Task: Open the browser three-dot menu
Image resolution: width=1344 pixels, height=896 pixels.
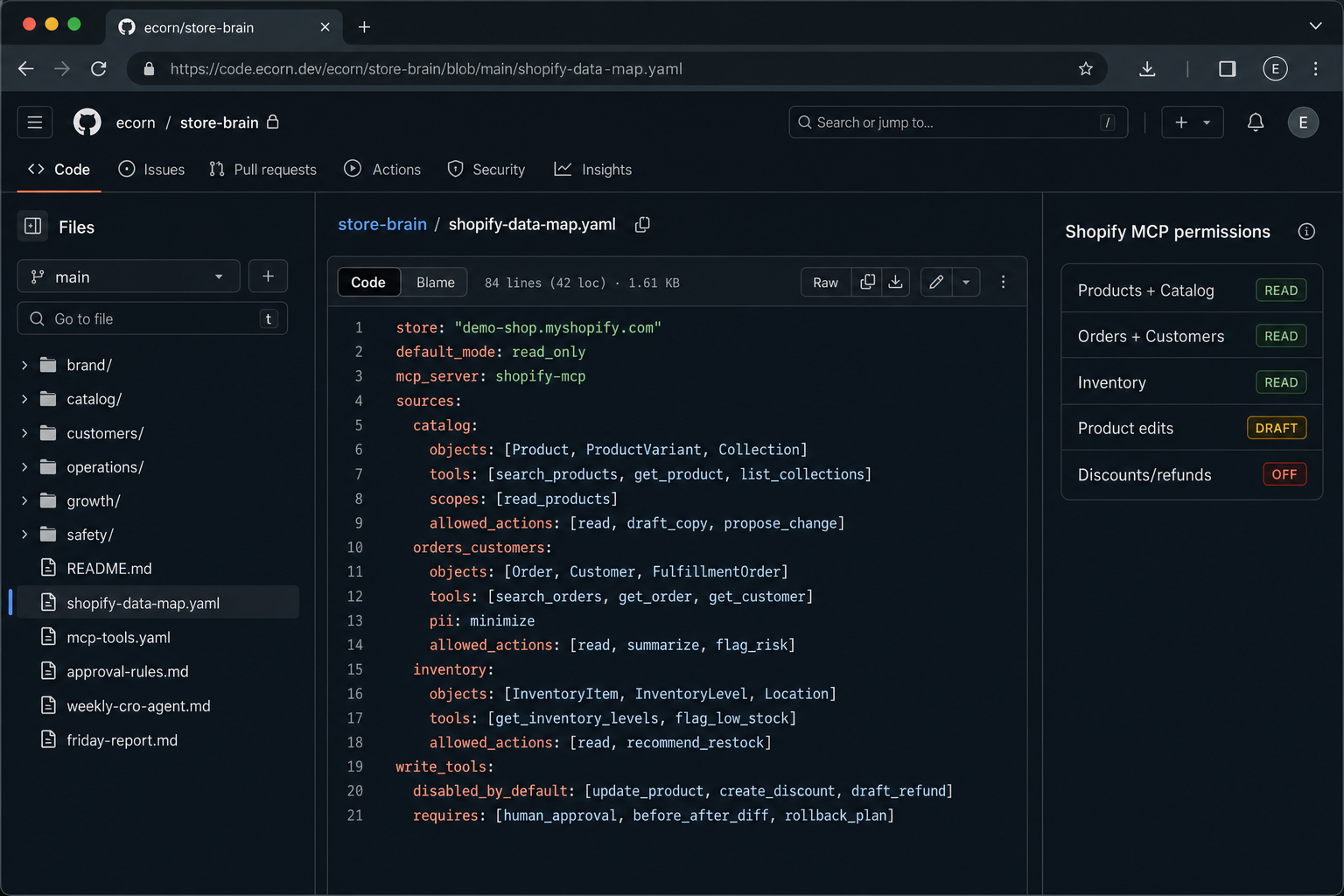Action: tap(1315, 68)
